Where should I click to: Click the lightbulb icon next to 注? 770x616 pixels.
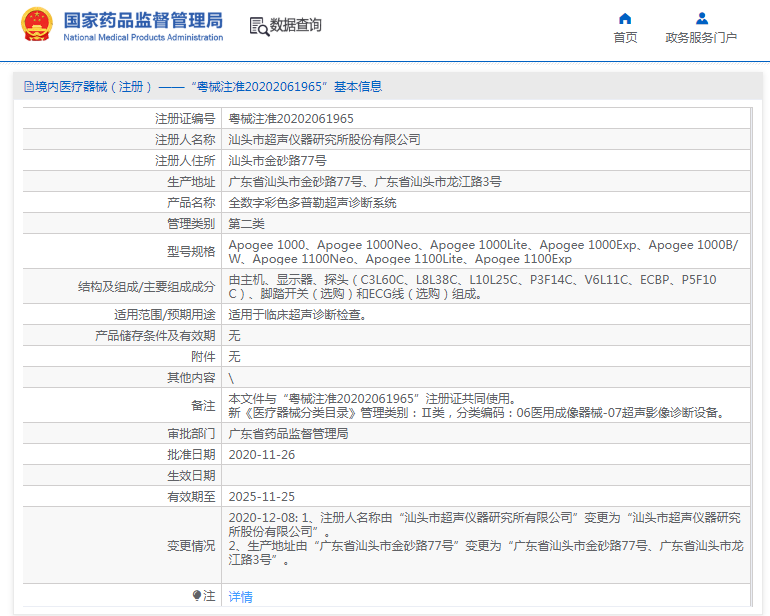point(196,596)
